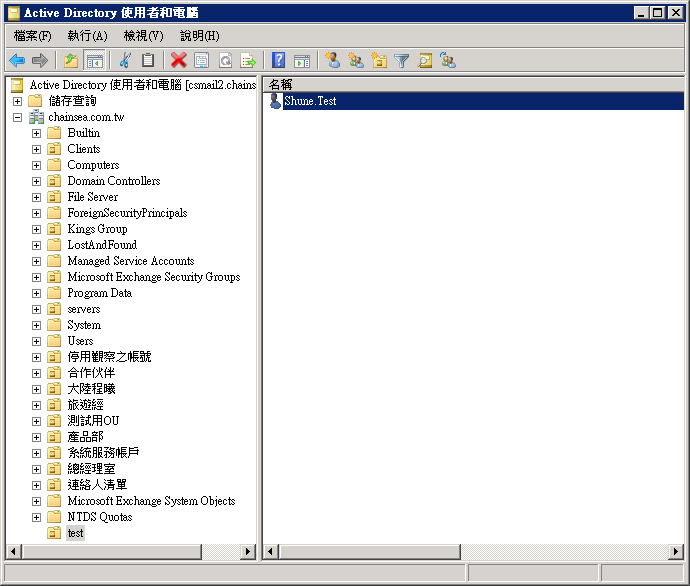
Task: Expand the NTDS Quotas container
Action: click(37, 517)
